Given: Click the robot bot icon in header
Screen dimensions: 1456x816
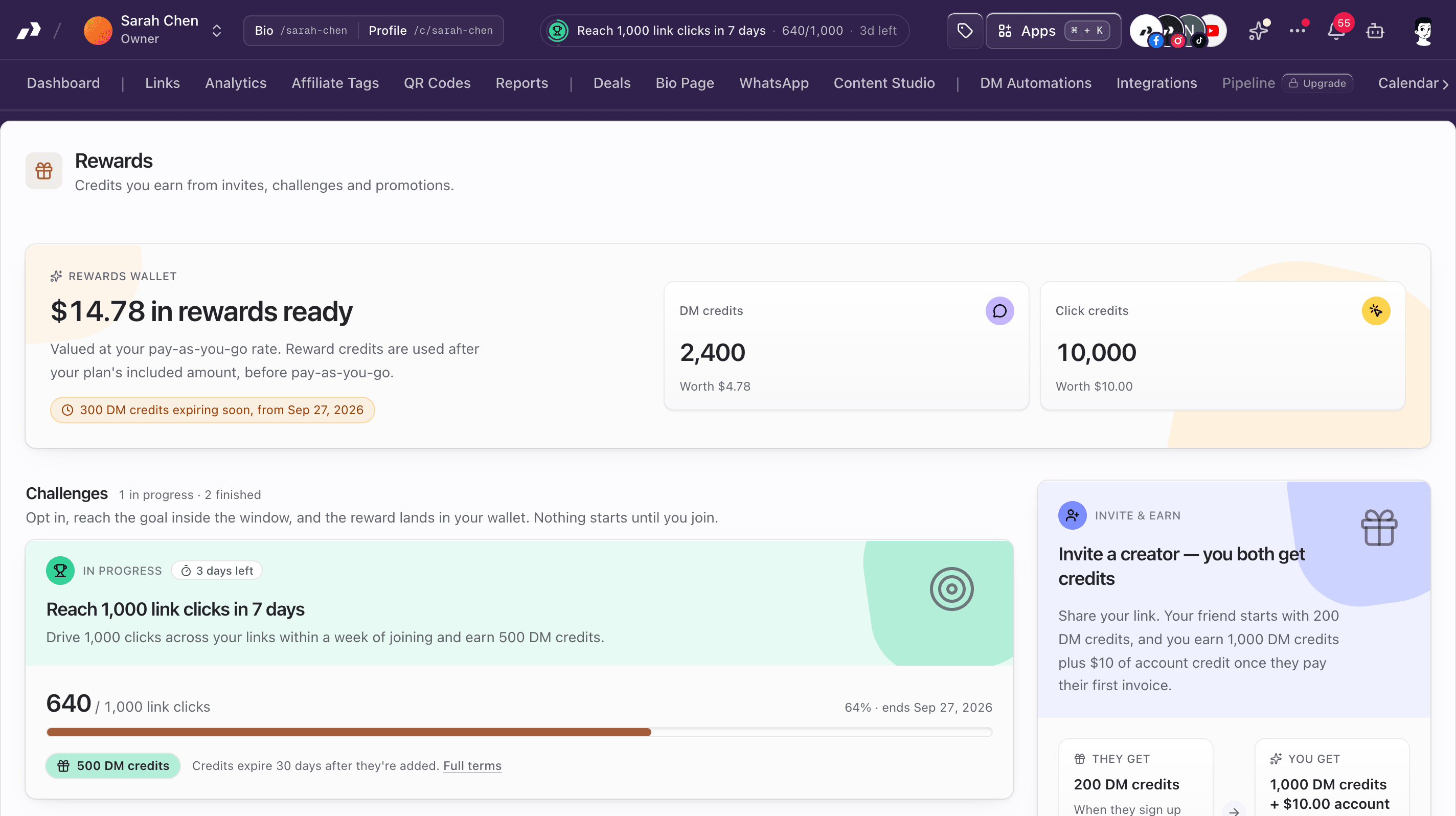Looking at the screenshot, I should pyautogui.click(x=1375, y=31).
